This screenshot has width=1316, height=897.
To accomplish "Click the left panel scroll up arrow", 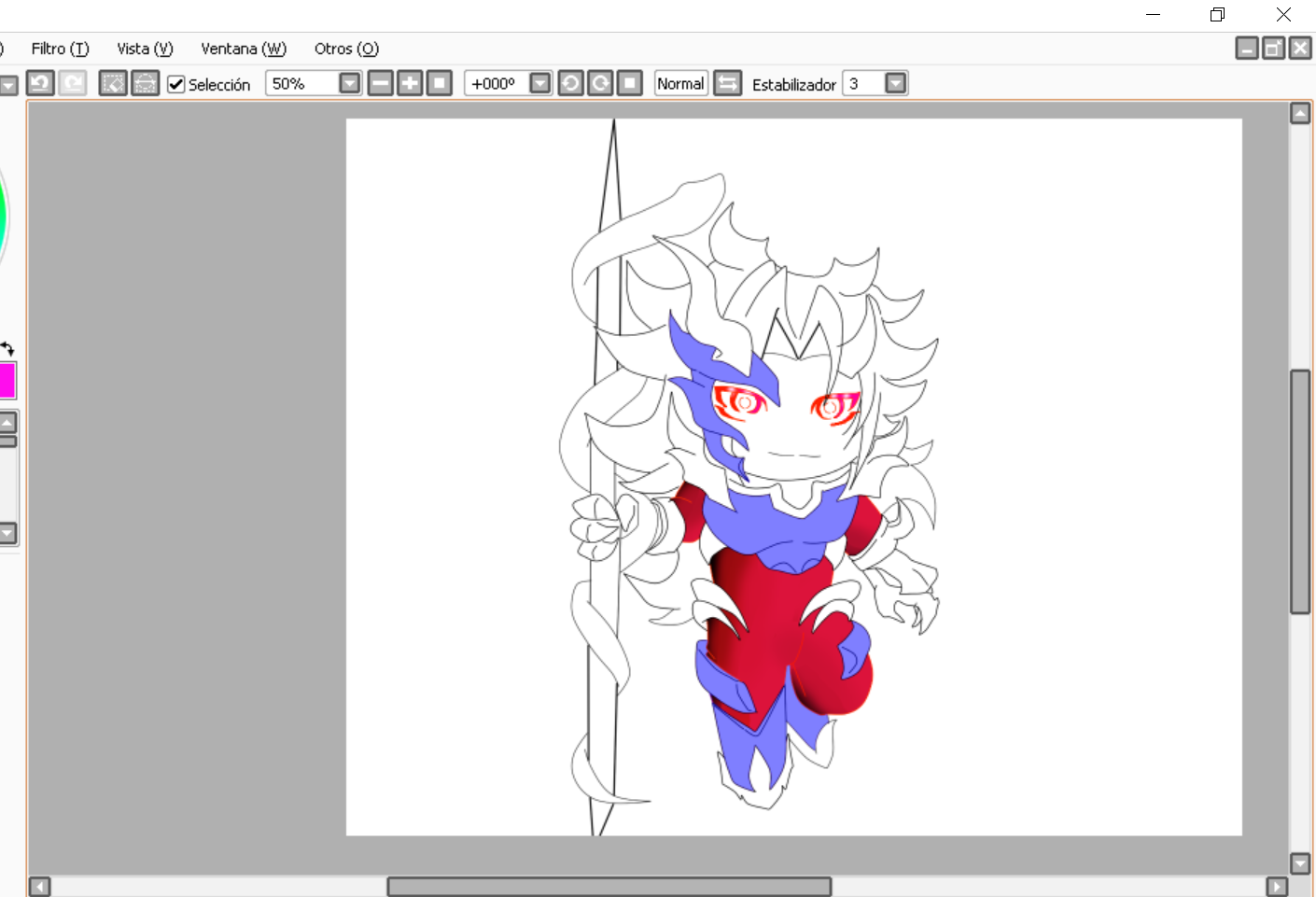I will click(x=7, y=422).
